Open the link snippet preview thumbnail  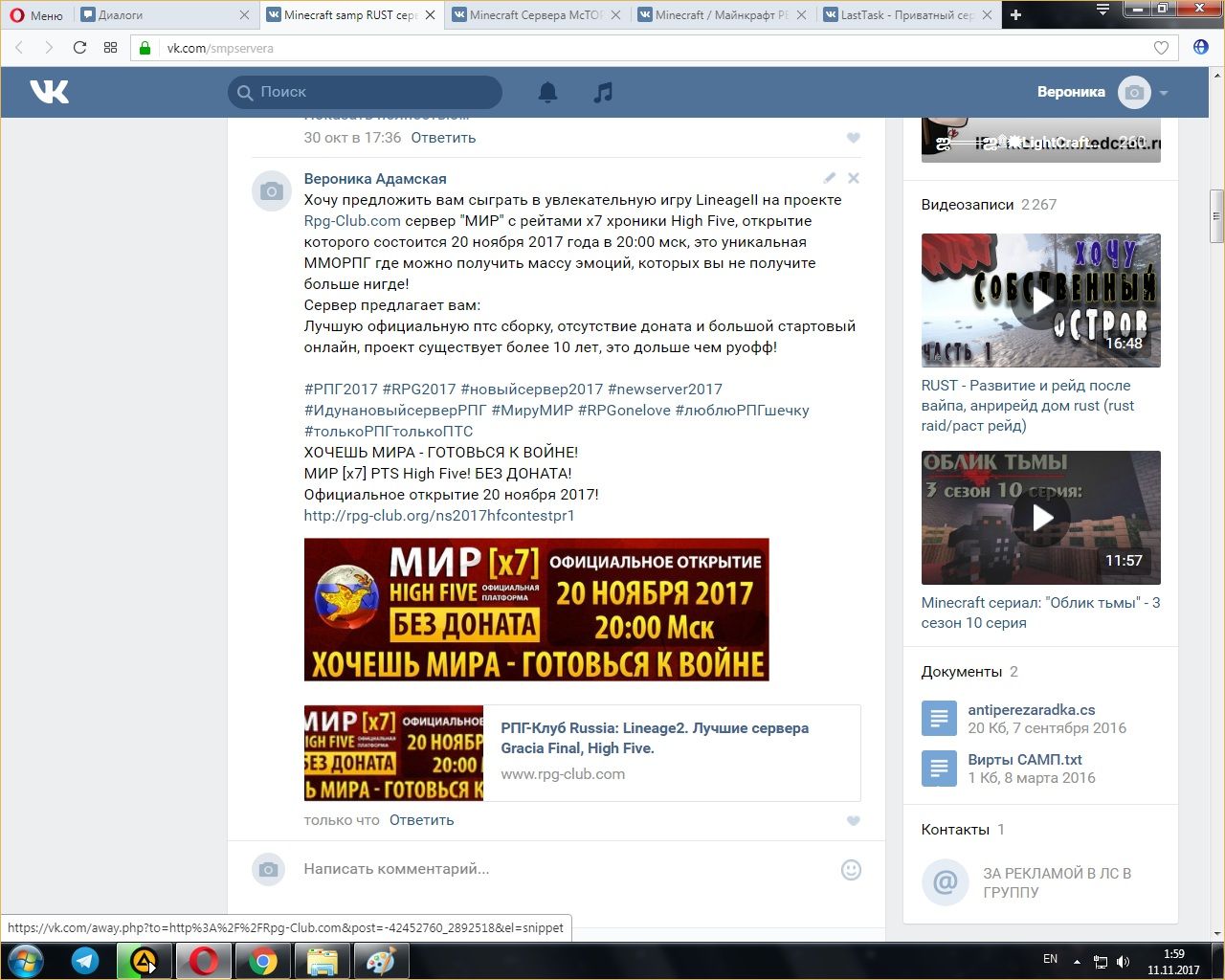click(393, 753)
